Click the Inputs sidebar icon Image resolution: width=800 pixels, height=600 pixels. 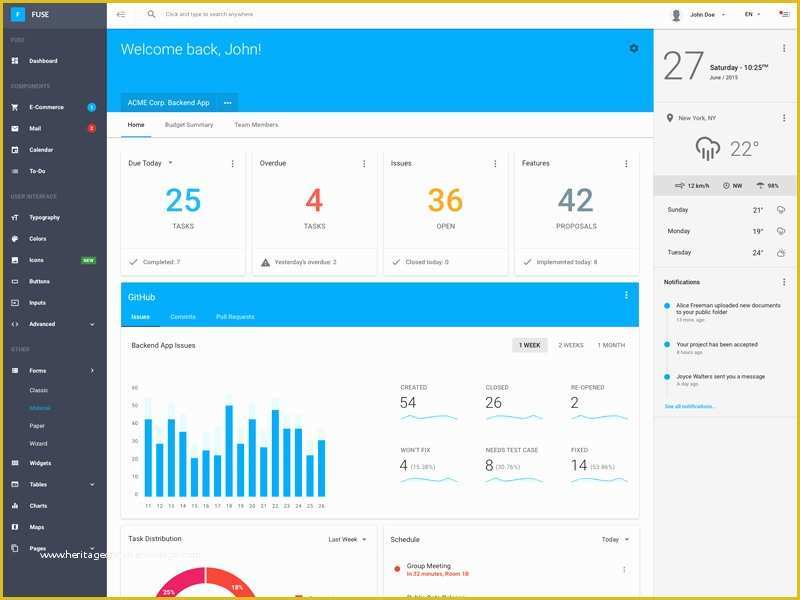tap(15, 303)
